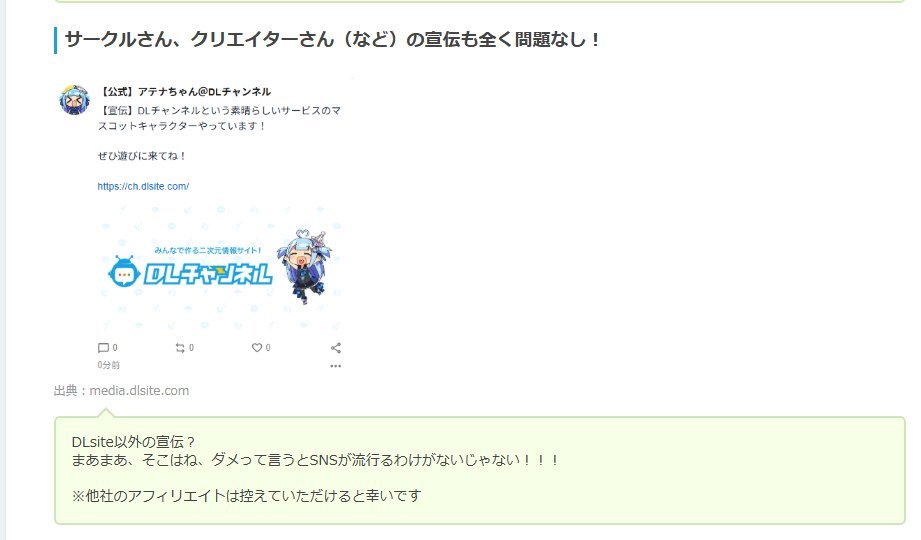This screenshot has height=540, width=921.
Task: Click the repost arrows icon
Action: [x=180, y=348]
